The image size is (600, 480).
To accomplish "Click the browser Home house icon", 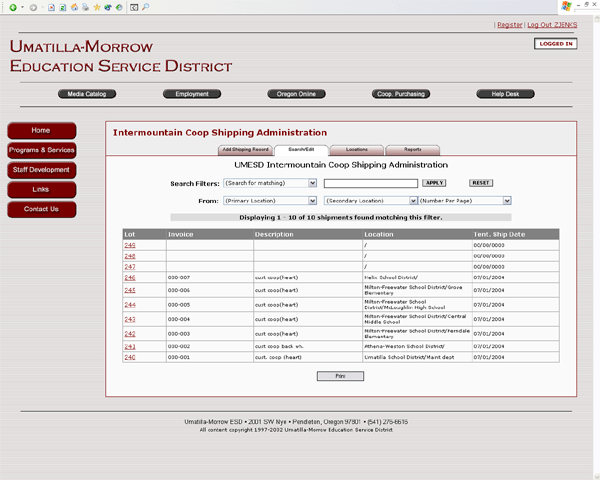I will click(74, 7).
